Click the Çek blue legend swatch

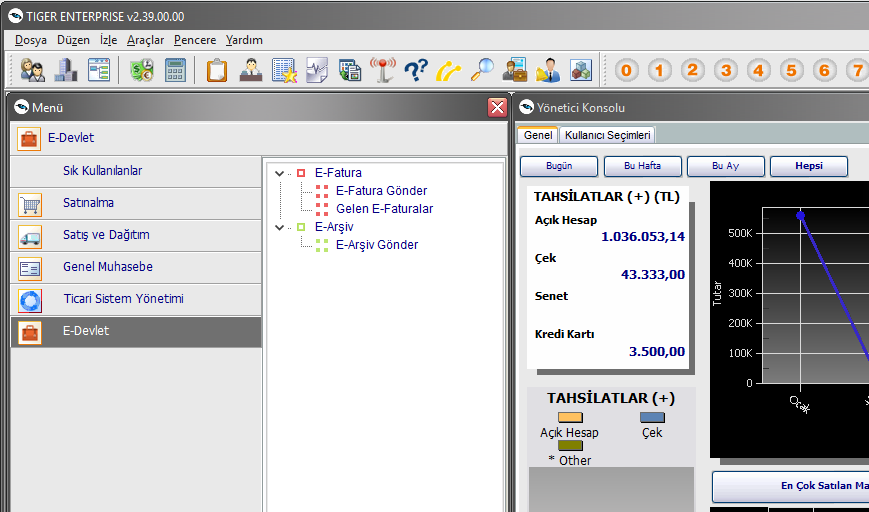(652, 418)
